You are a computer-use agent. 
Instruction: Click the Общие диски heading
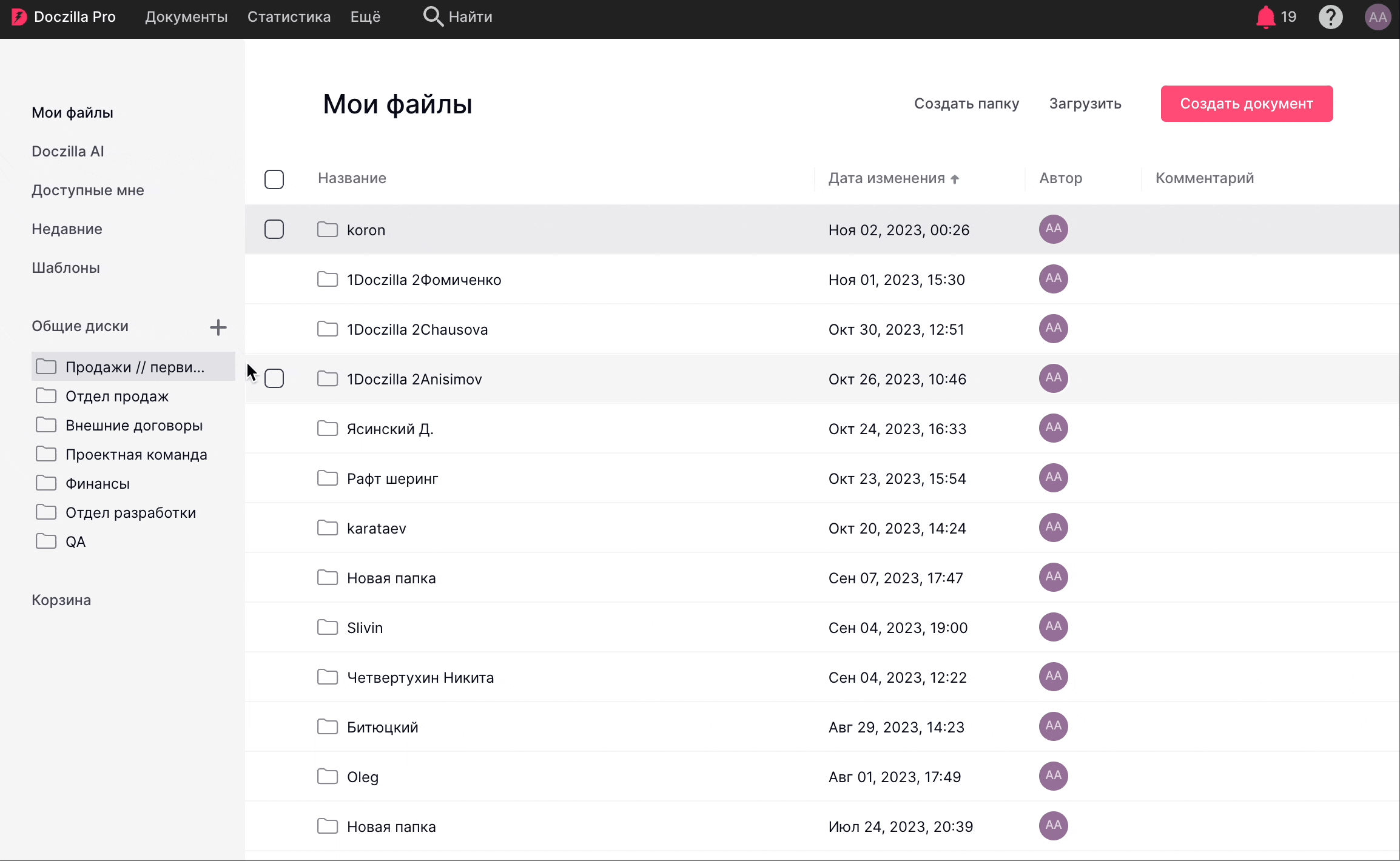[x=80, y=326]
